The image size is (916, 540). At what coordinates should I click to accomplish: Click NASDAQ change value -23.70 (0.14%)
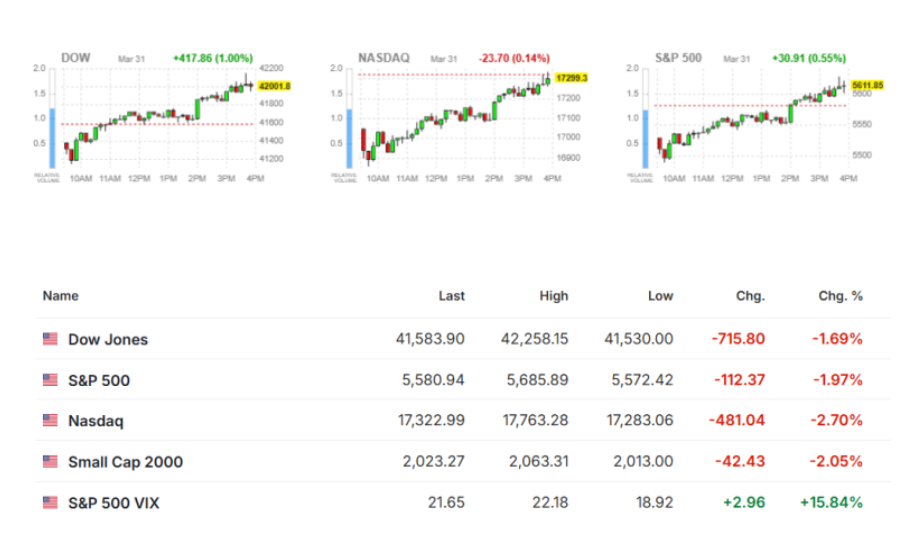[x=514, y=58]
